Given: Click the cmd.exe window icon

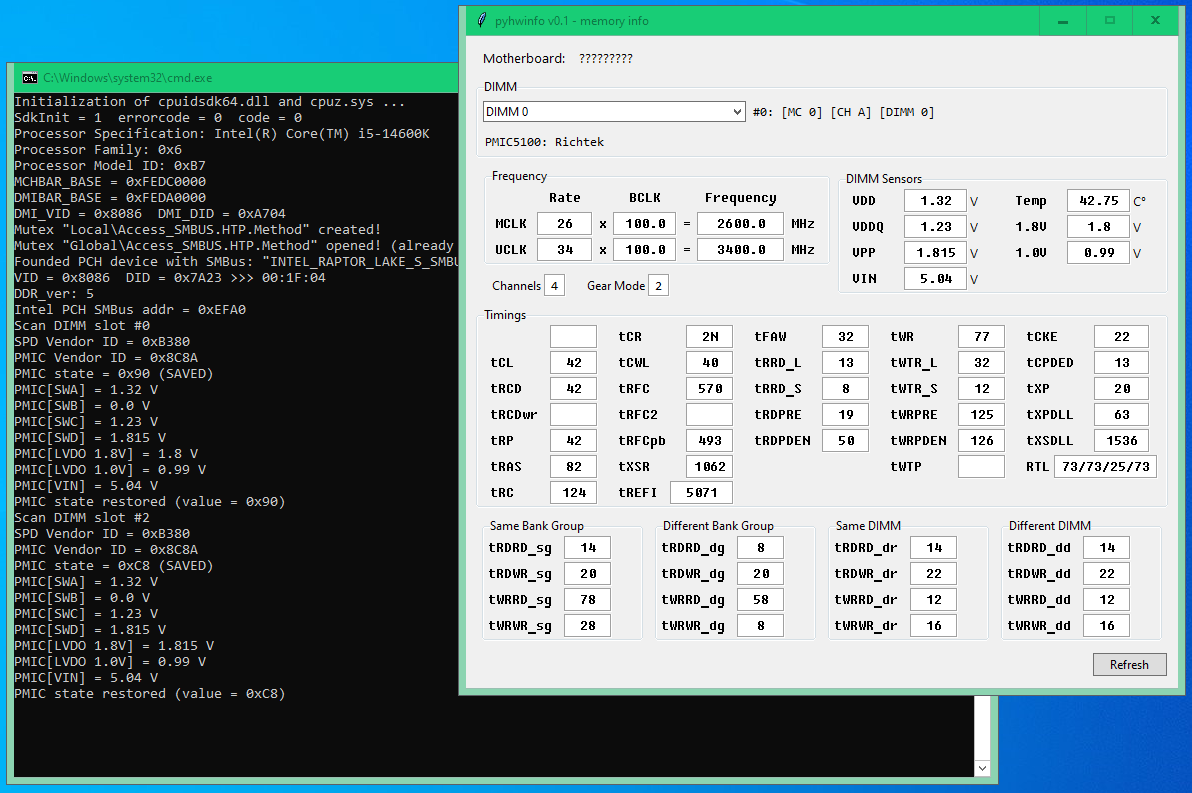Looking at the screenshot, I should point(30,78).
